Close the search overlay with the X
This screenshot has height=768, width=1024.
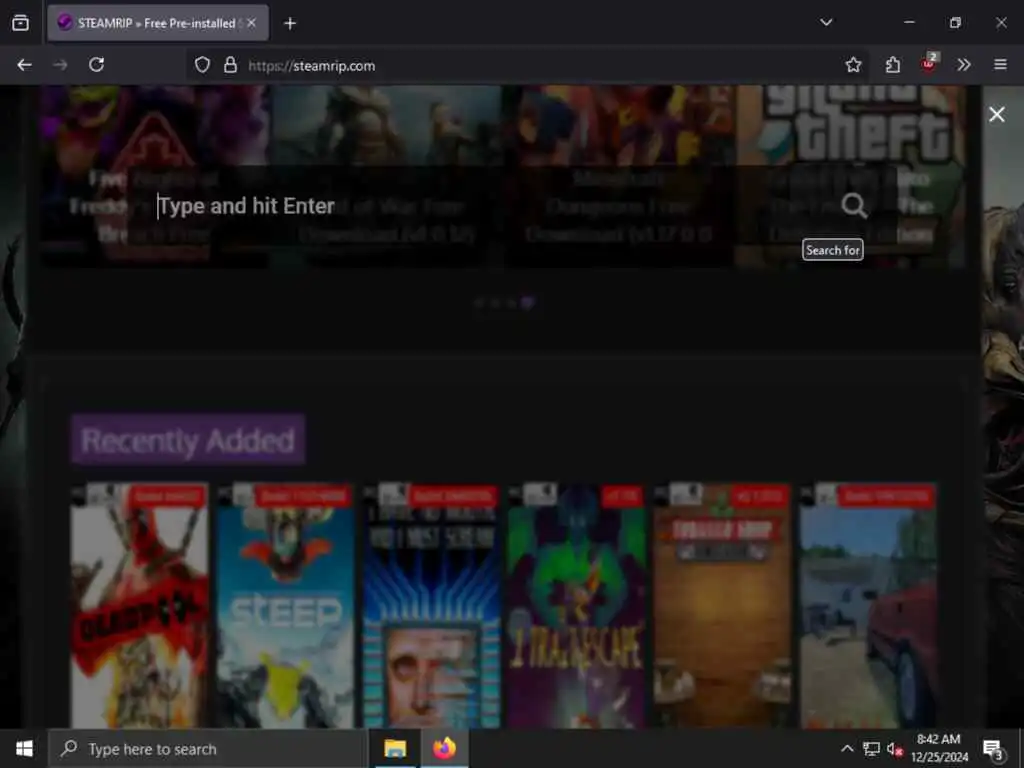[997, 114]
